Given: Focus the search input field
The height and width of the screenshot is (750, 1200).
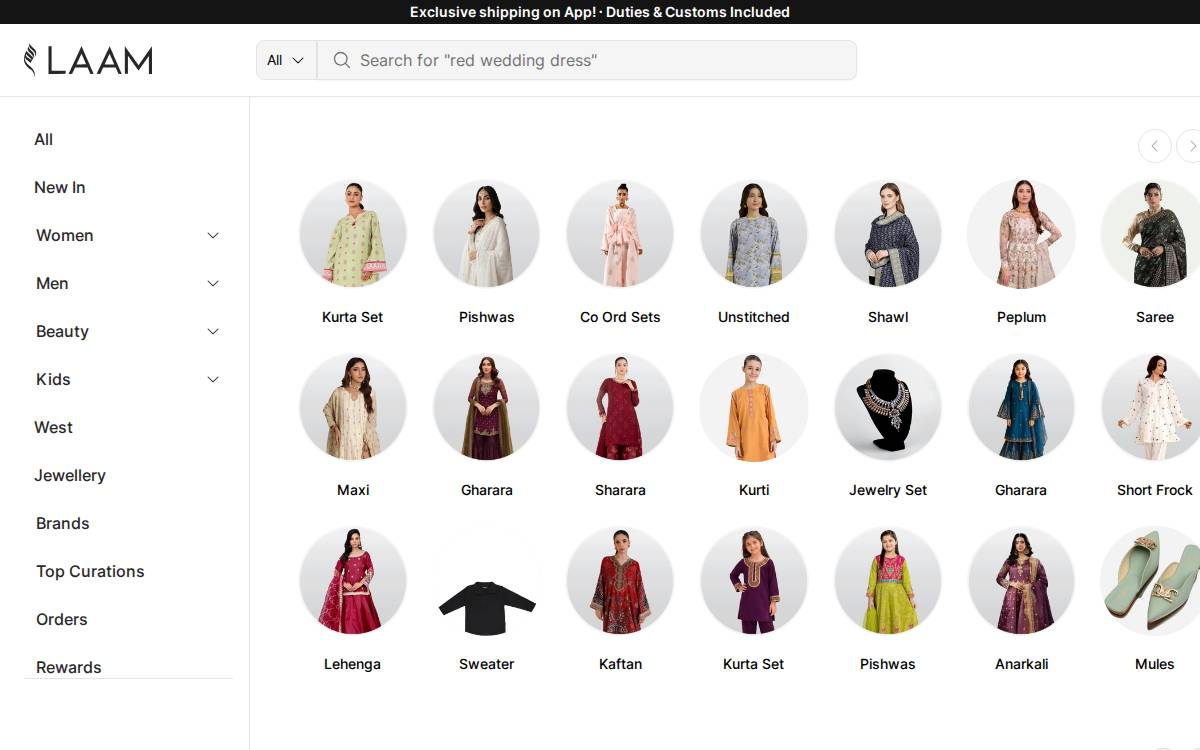Looking at the screenshot, I should [587, 60].
